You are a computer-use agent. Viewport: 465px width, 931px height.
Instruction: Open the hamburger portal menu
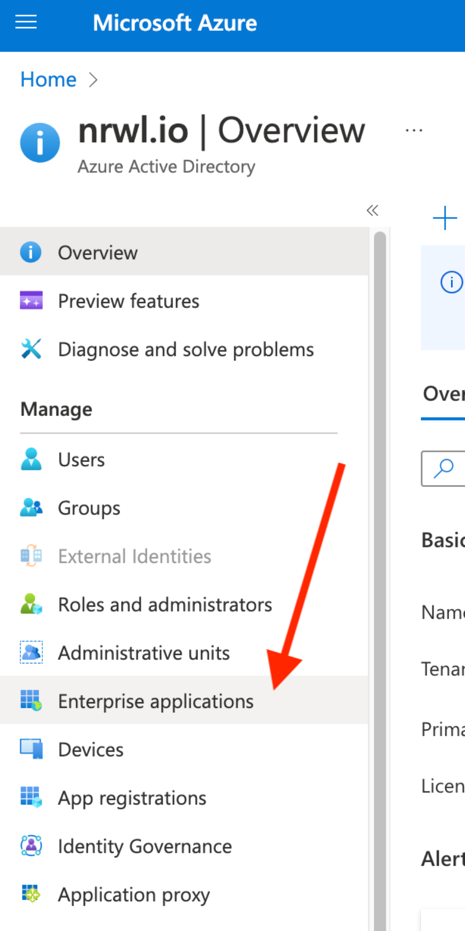(x=26, y=23)
